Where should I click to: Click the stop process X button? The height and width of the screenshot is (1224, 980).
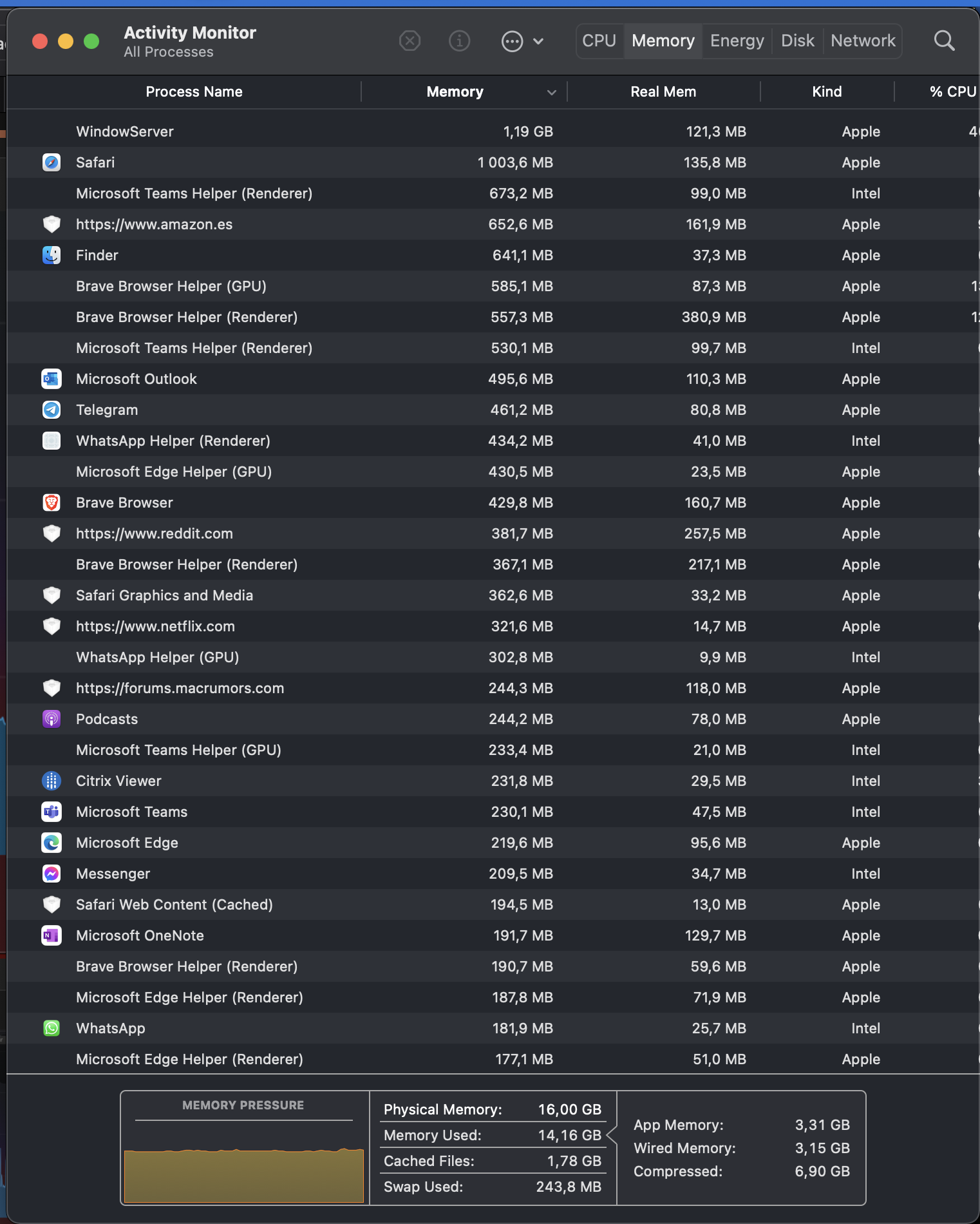click(410, 41)
